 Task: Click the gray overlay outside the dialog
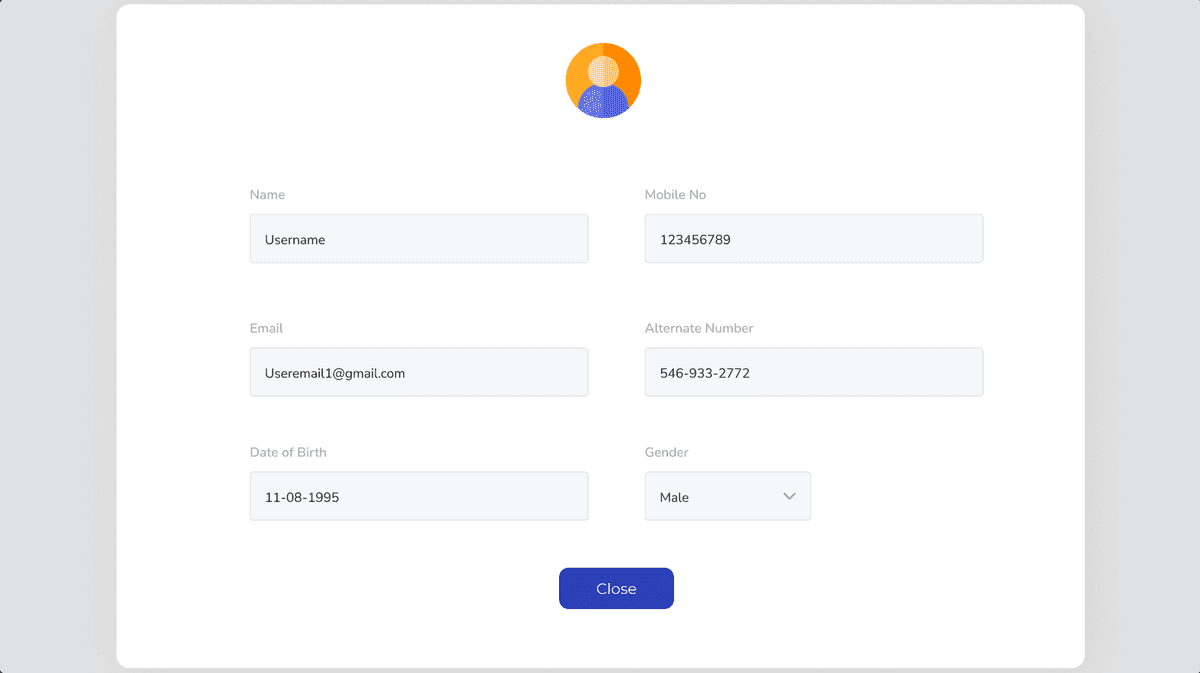tap(57, 336)
